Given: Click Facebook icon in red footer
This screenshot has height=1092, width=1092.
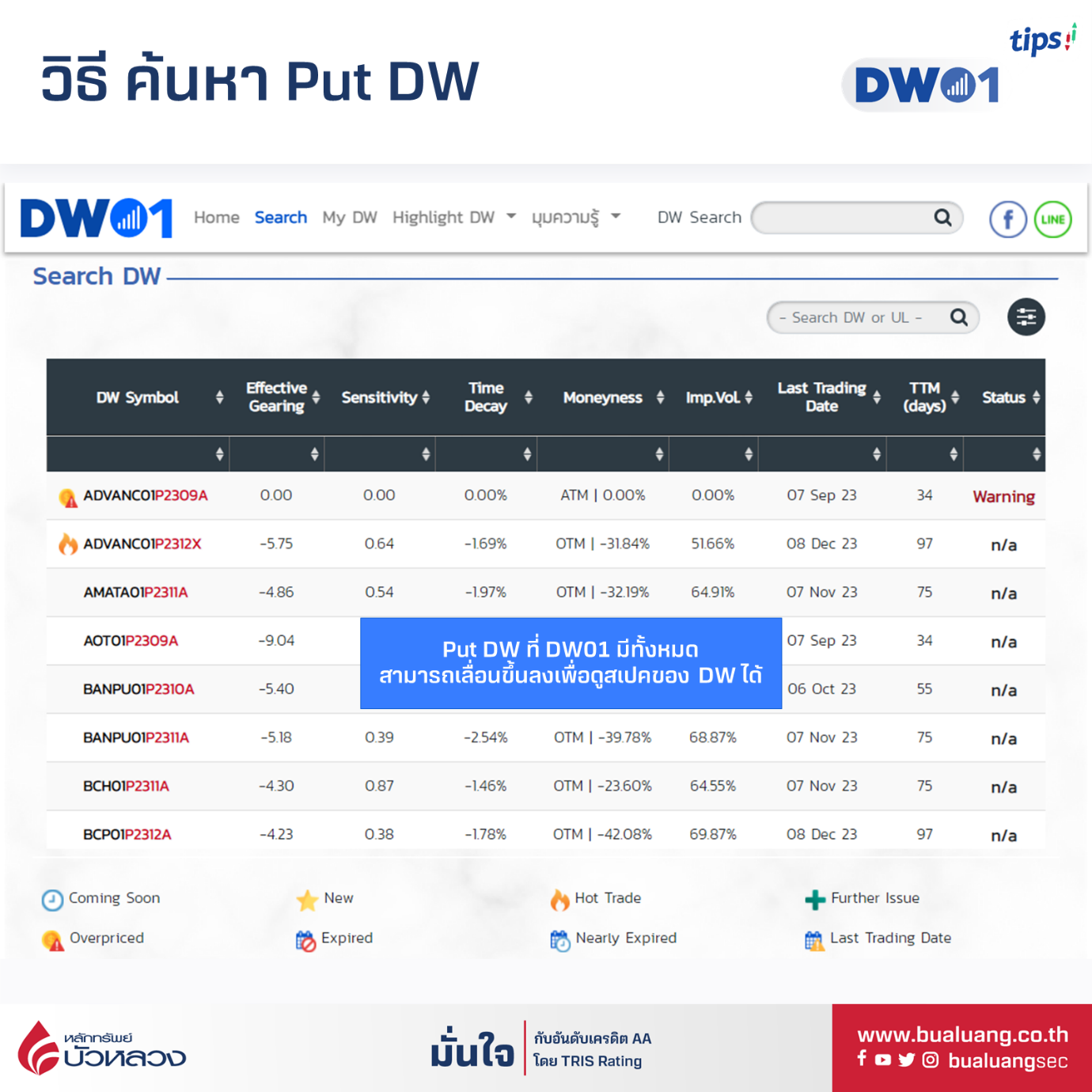Looking at the screenshot, I should pos(862,1059).
